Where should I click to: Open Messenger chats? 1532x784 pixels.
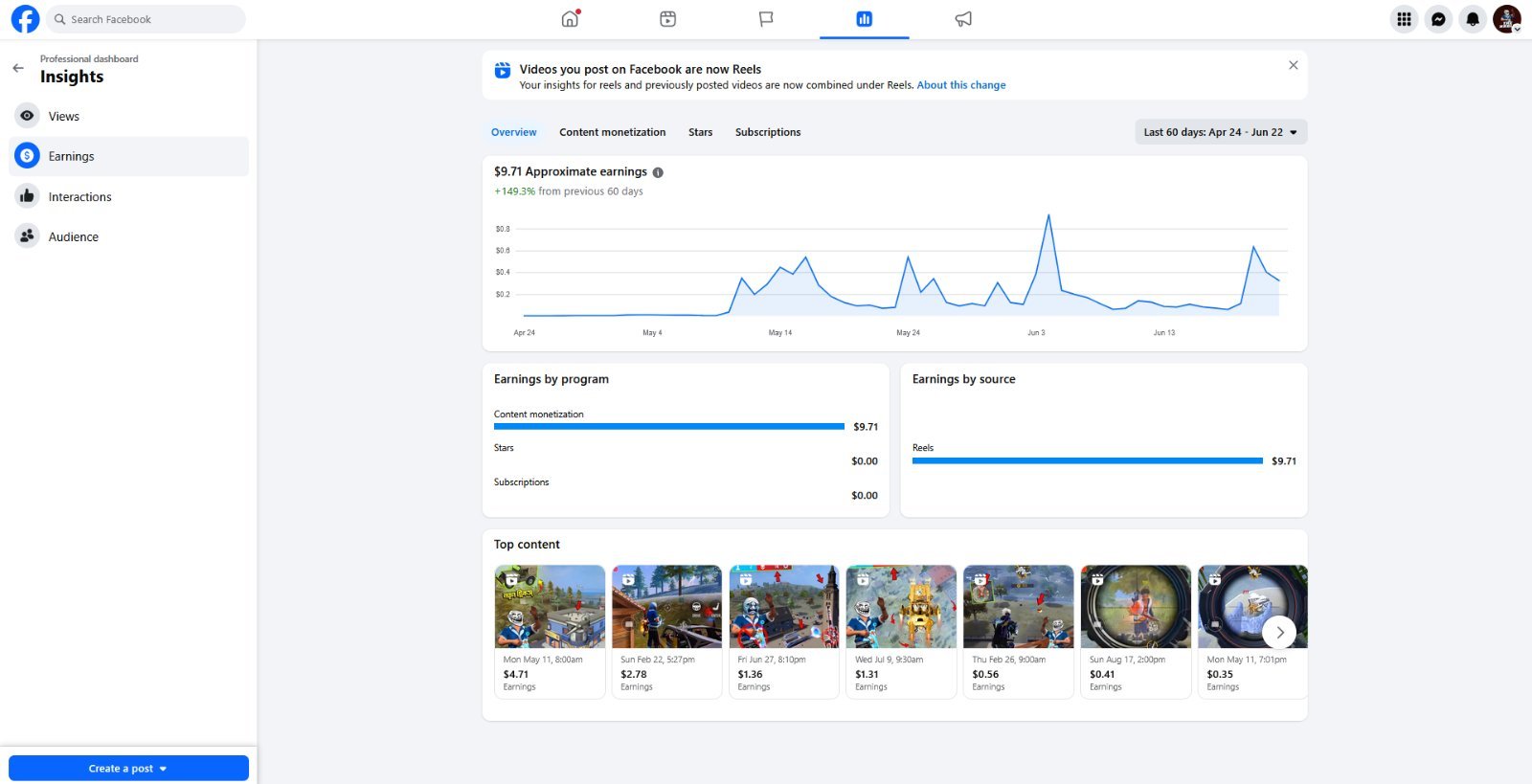tap(1438, 19)
